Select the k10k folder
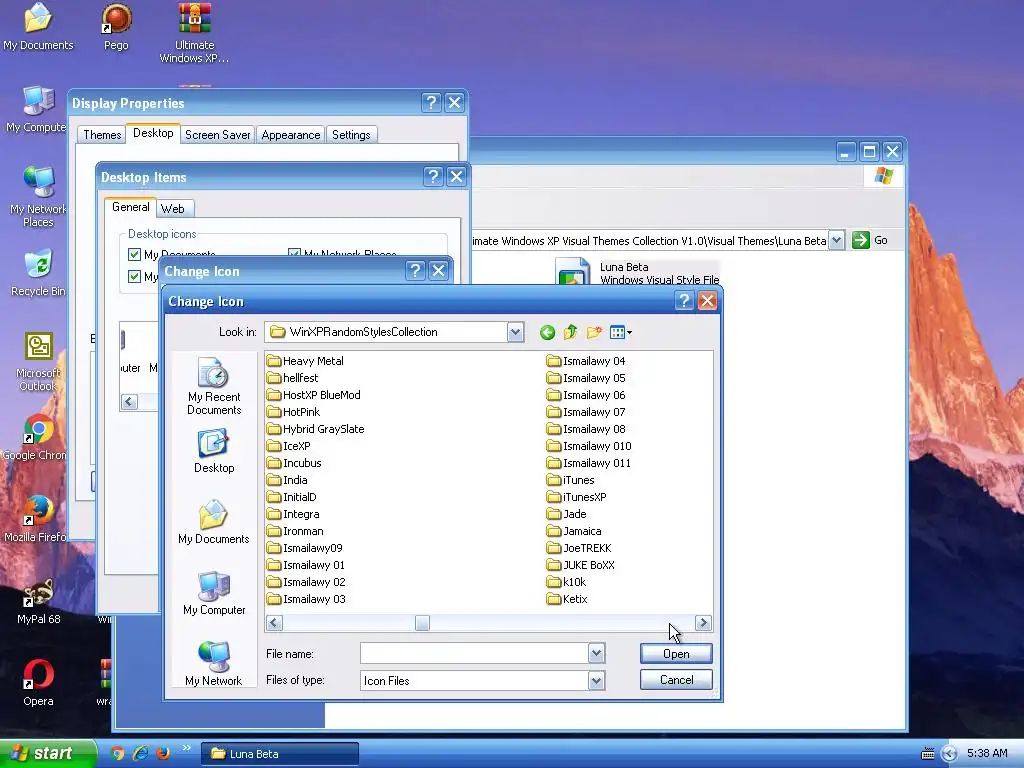 567,582
